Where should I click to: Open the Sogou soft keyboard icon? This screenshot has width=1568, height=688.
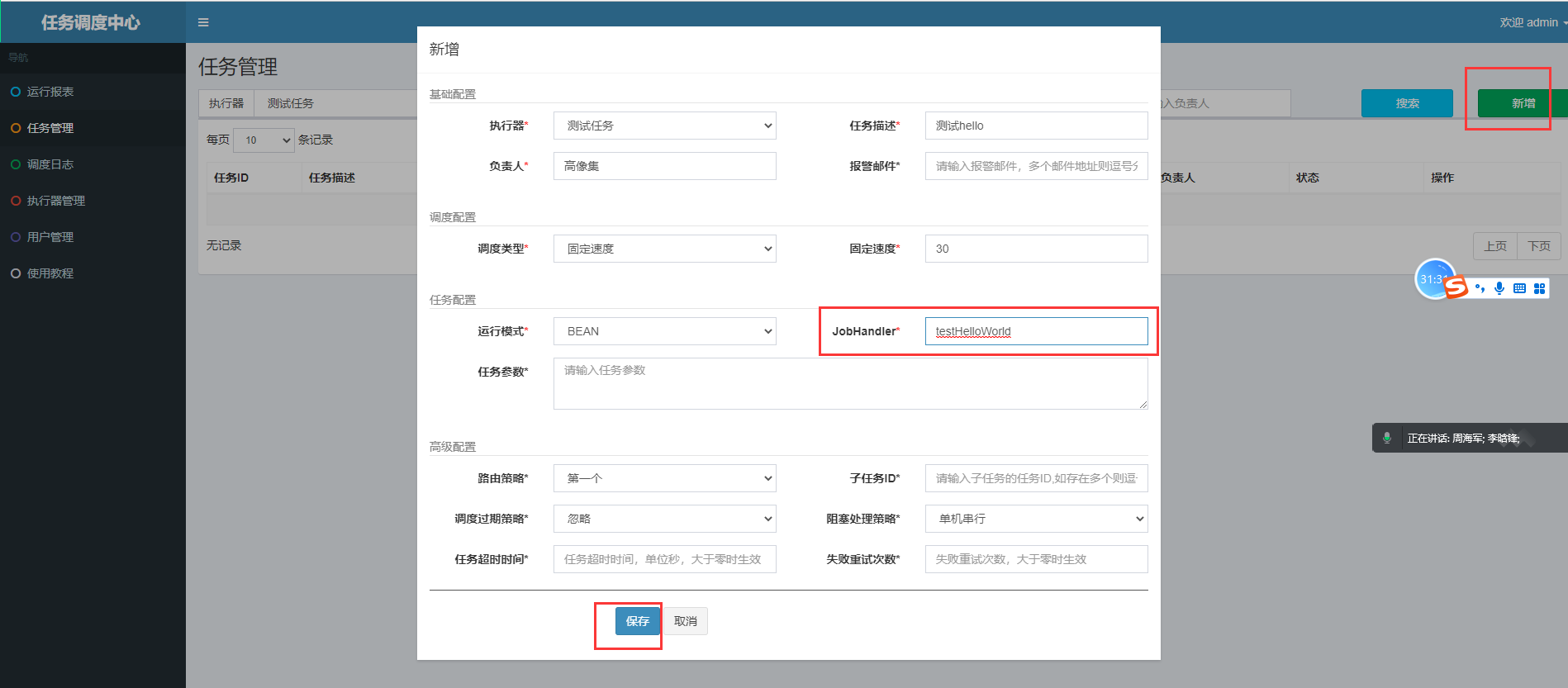1519,288
